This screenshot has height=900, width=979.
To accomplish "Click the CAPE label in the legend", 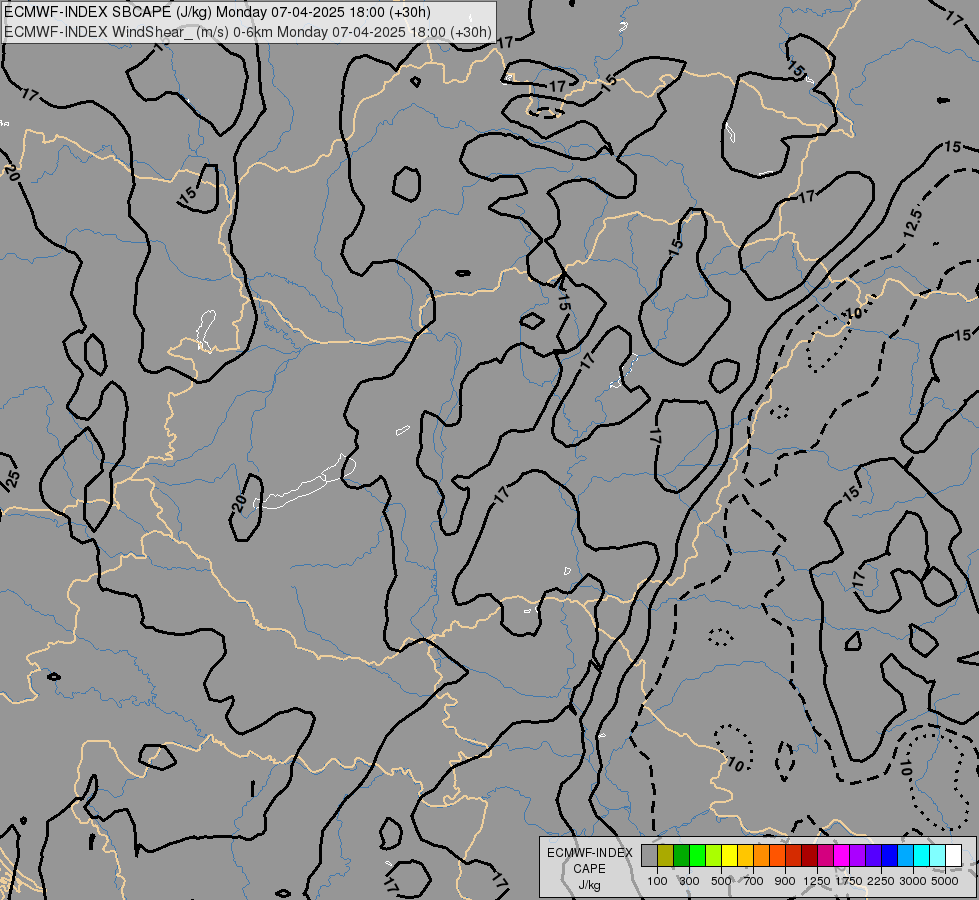I will point(589,869).
